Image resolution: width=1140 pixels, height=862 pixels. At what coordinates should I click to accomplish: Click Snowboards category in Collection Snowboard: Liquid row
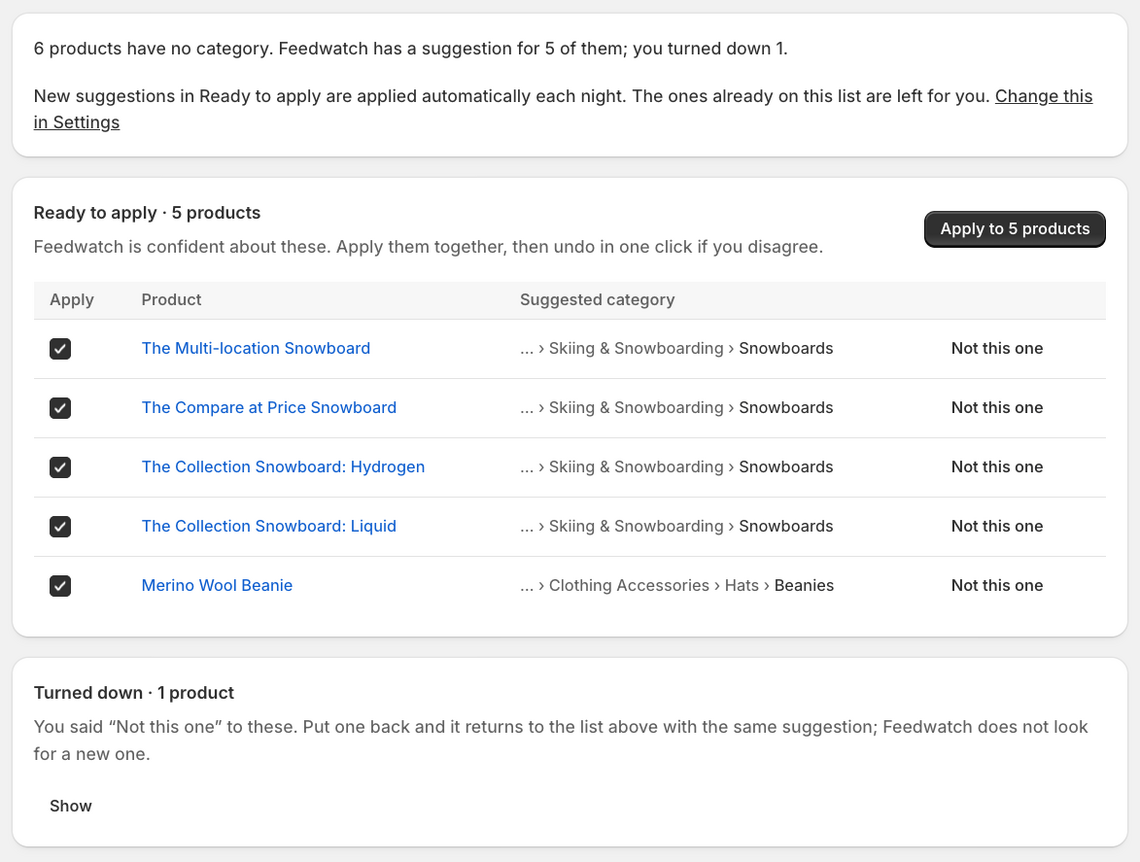tap(786, 526)
